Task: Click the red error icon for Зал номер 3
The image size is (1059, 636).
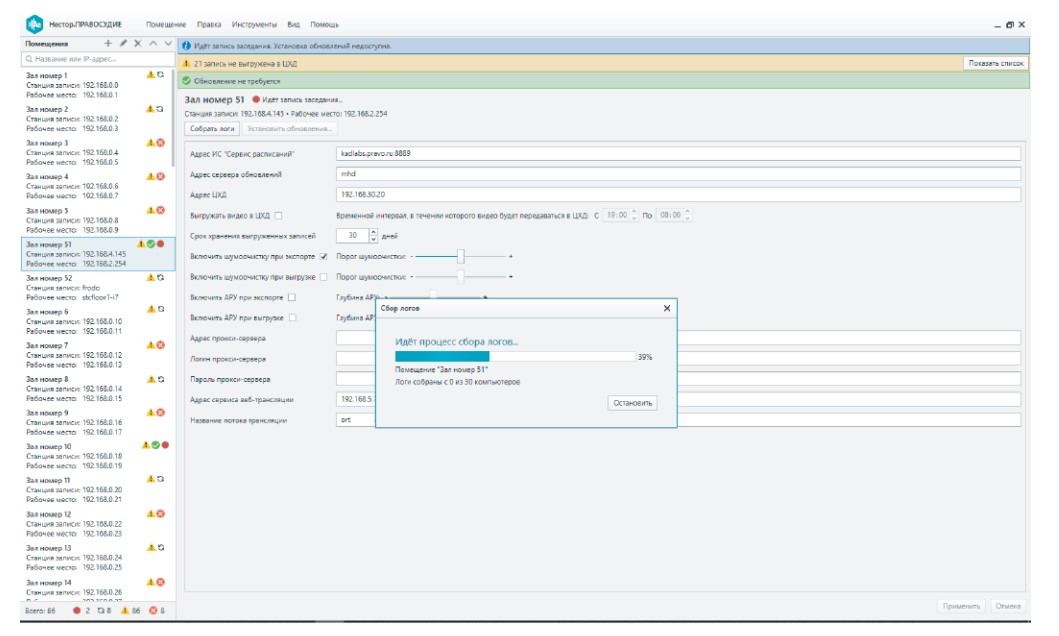Action: click(160, 143)
